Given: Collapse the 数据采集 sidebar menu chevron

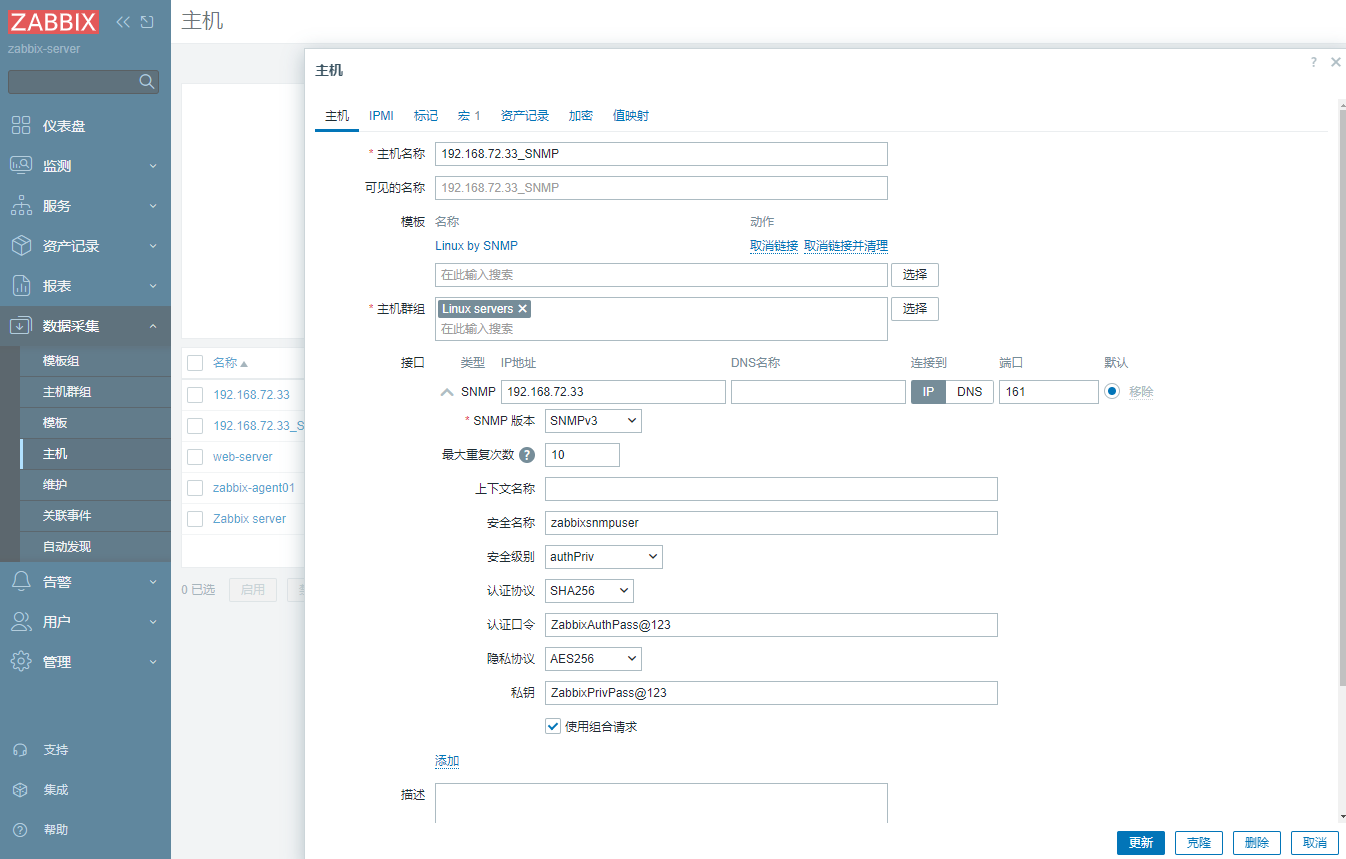Looking at the screenshot, I should 153,326.
